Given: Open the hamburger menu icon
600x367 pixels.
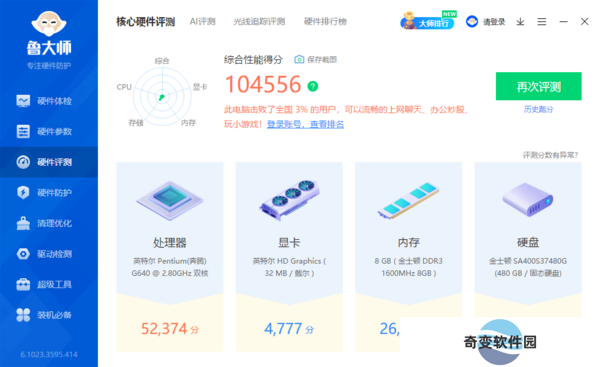Looking at the screenshot, I should [x=541, y=22].
